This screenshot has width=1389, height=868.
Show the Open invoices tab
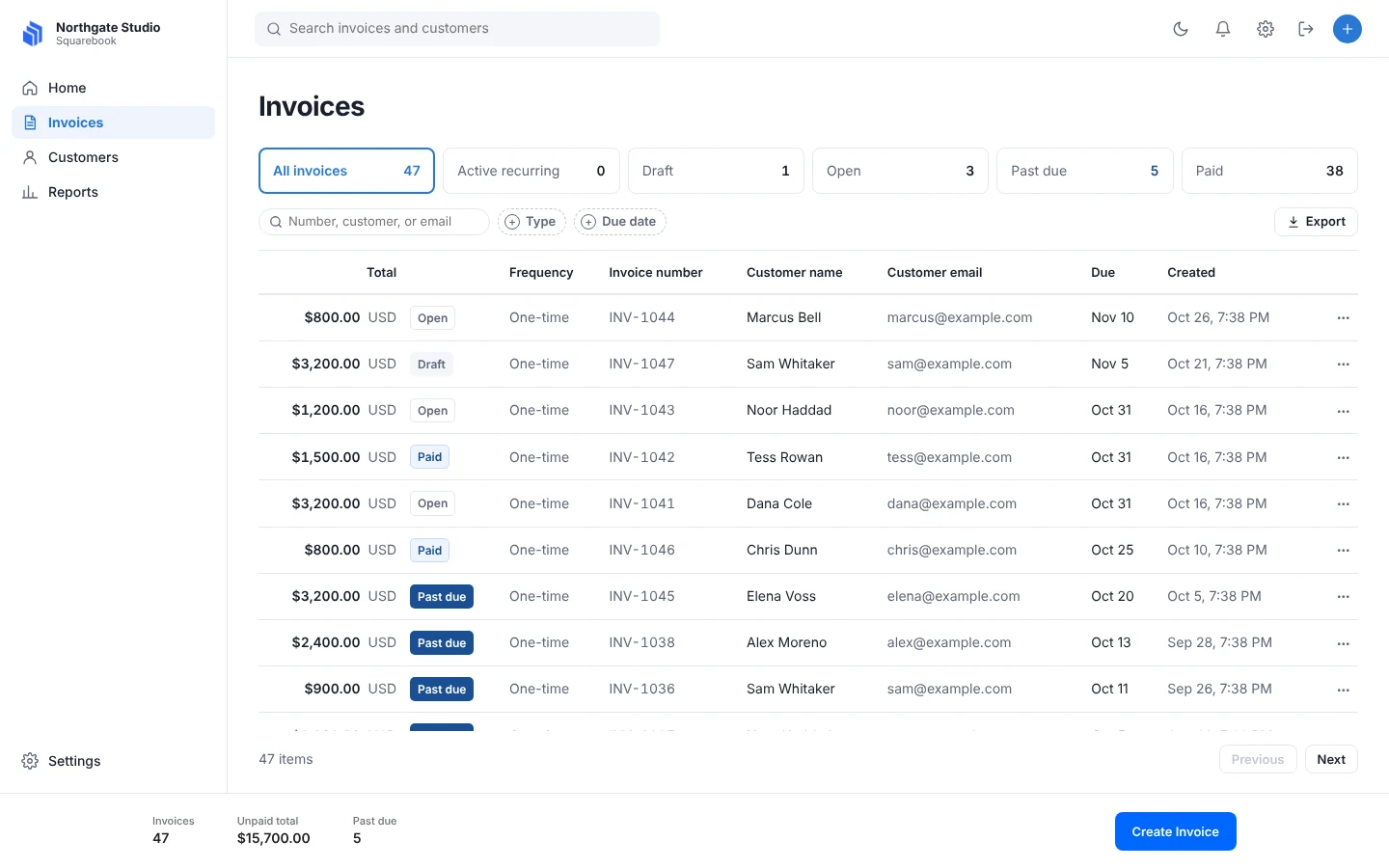pos(900,171)
